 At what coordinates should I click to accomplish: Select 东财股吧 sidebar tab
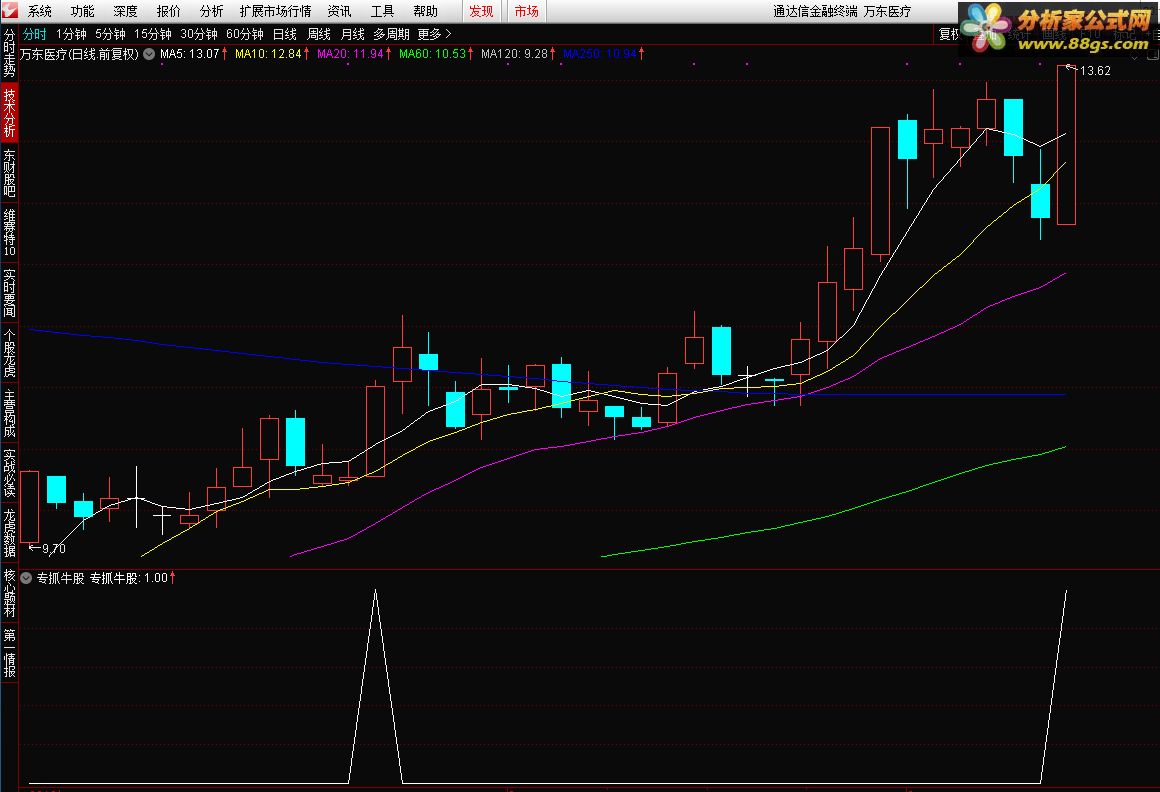9,172
